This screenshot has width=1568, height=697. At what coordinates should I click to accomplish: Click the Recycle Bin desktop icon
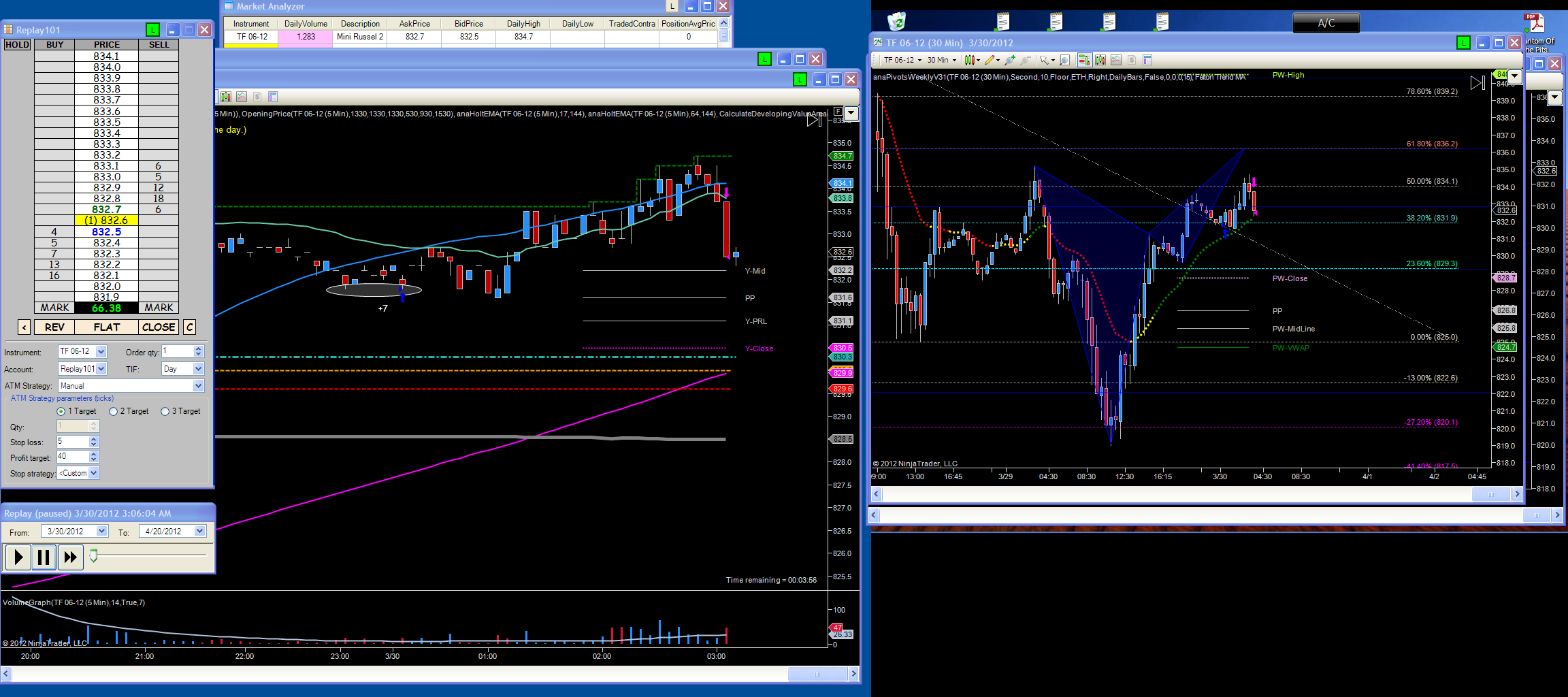897,21
